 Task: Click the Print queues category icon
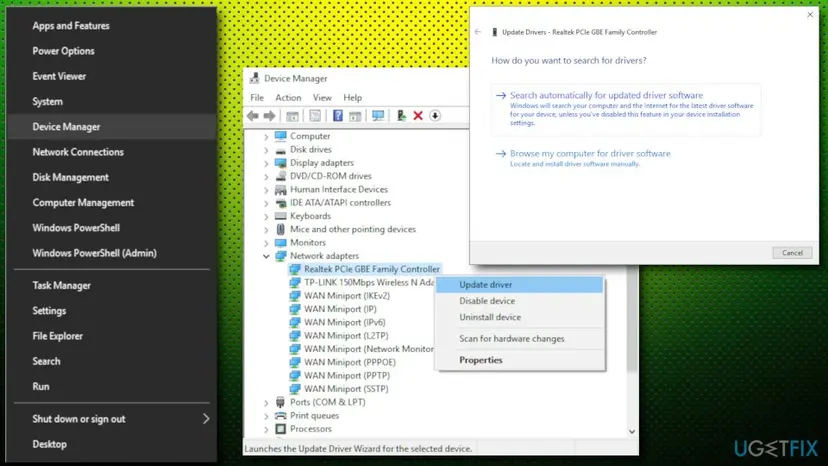pyautogui.click(x=281, y=415)
